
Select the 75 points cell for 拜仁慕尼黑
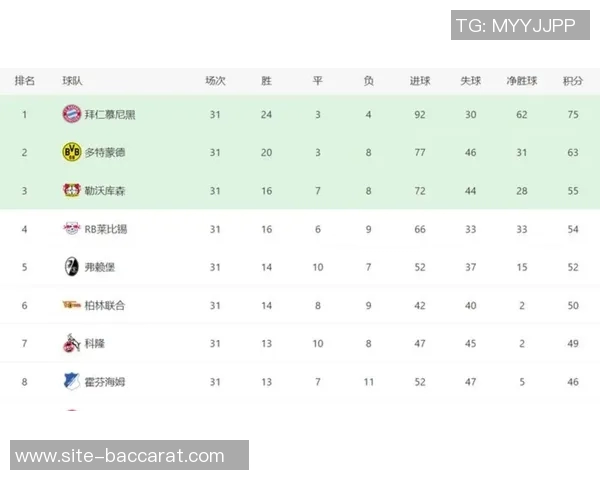[x=573, y=114]
